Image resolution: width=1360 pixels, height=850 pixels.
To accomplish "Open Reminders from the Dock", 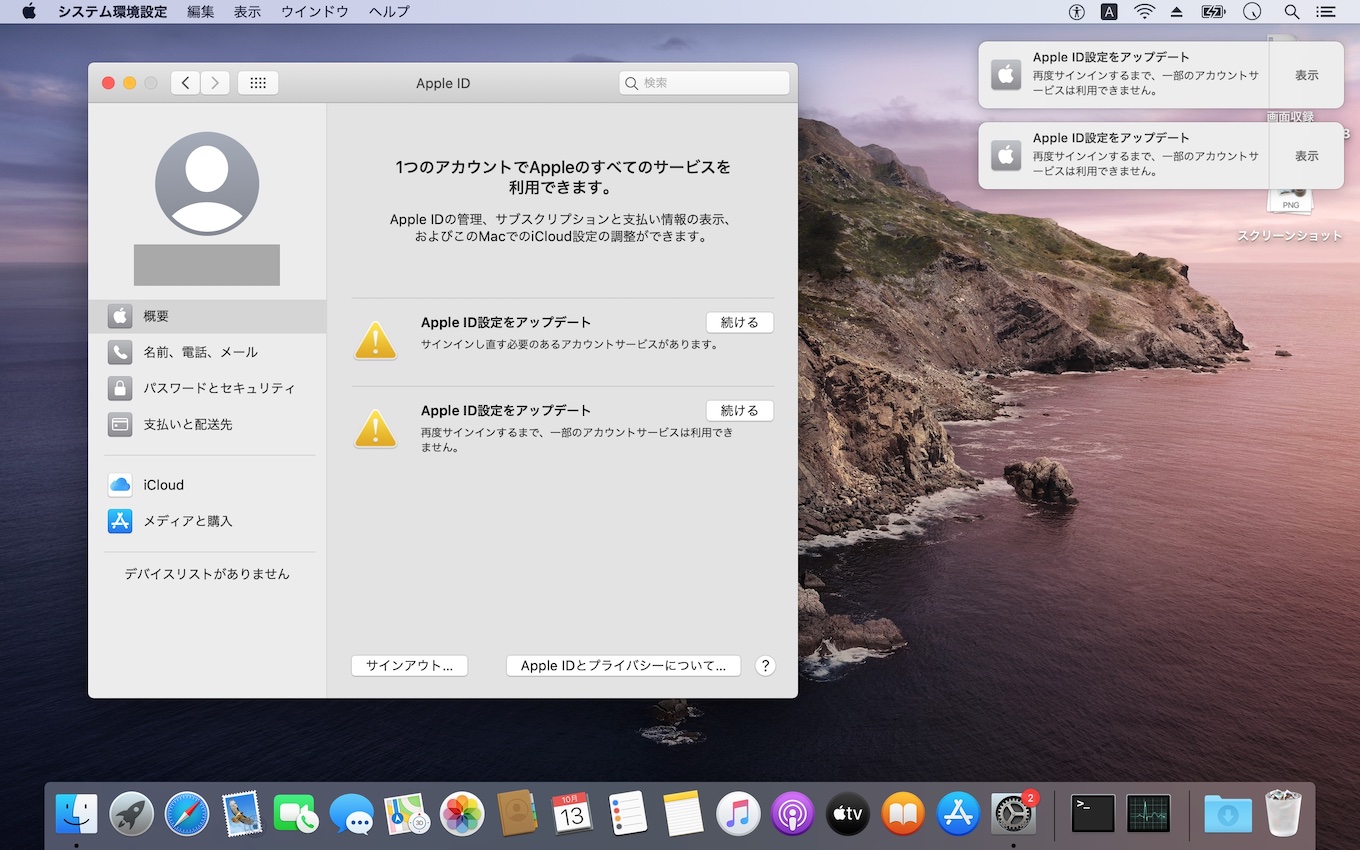I will tap(628, 814).
